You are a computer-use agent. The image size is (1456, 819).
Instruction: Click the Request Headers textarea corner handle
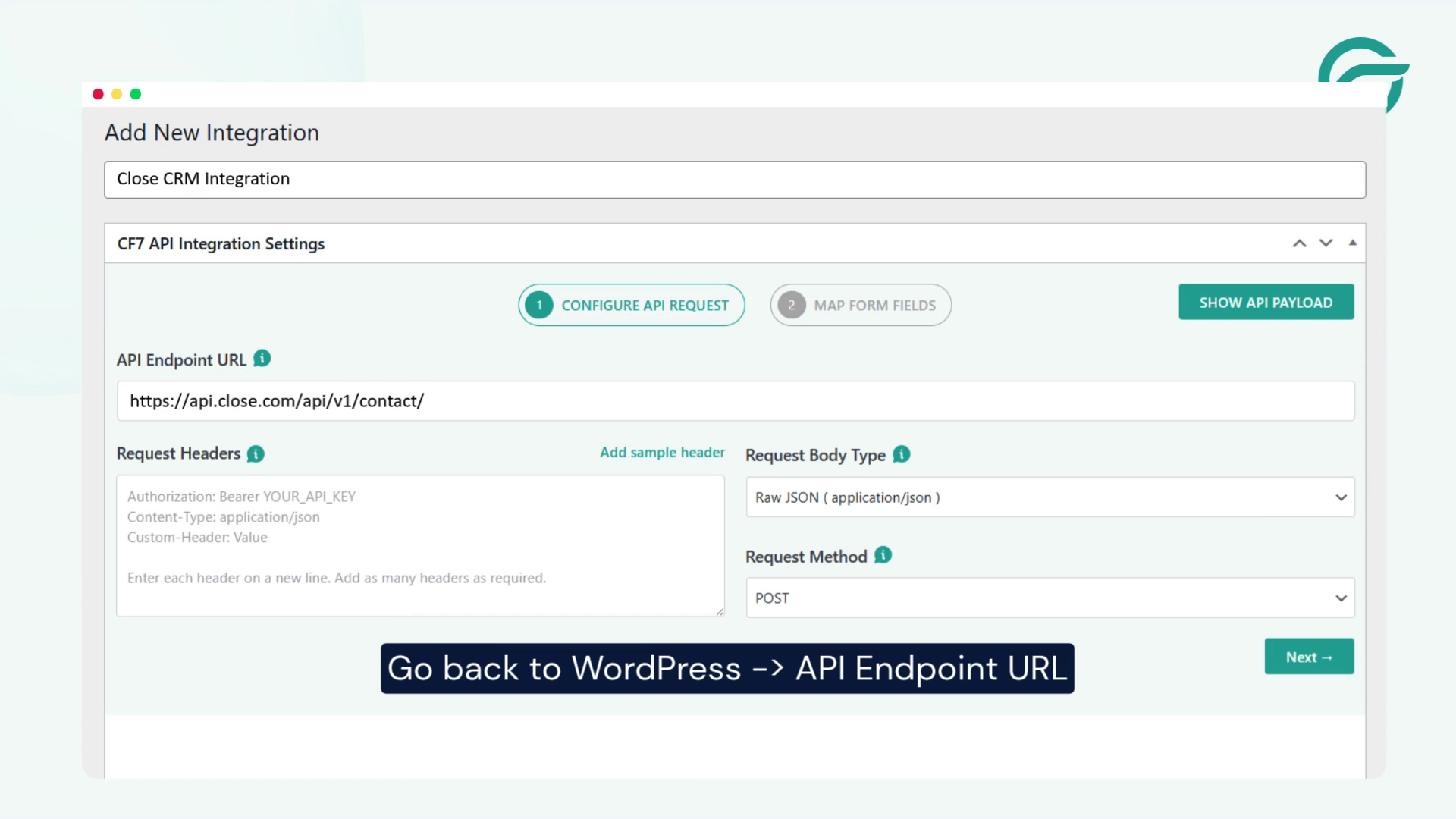[x=720, y=611]
